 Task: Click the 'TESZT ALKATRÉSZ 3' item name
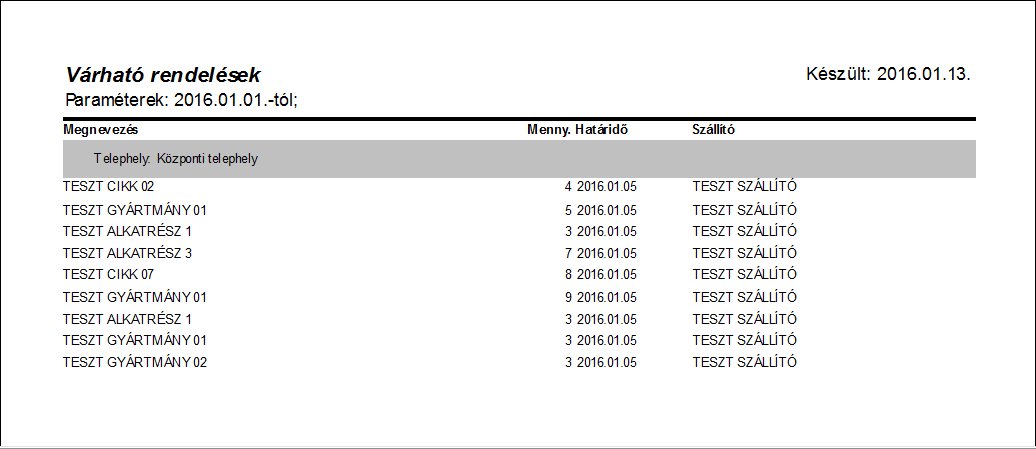click(x=127, y=253)
